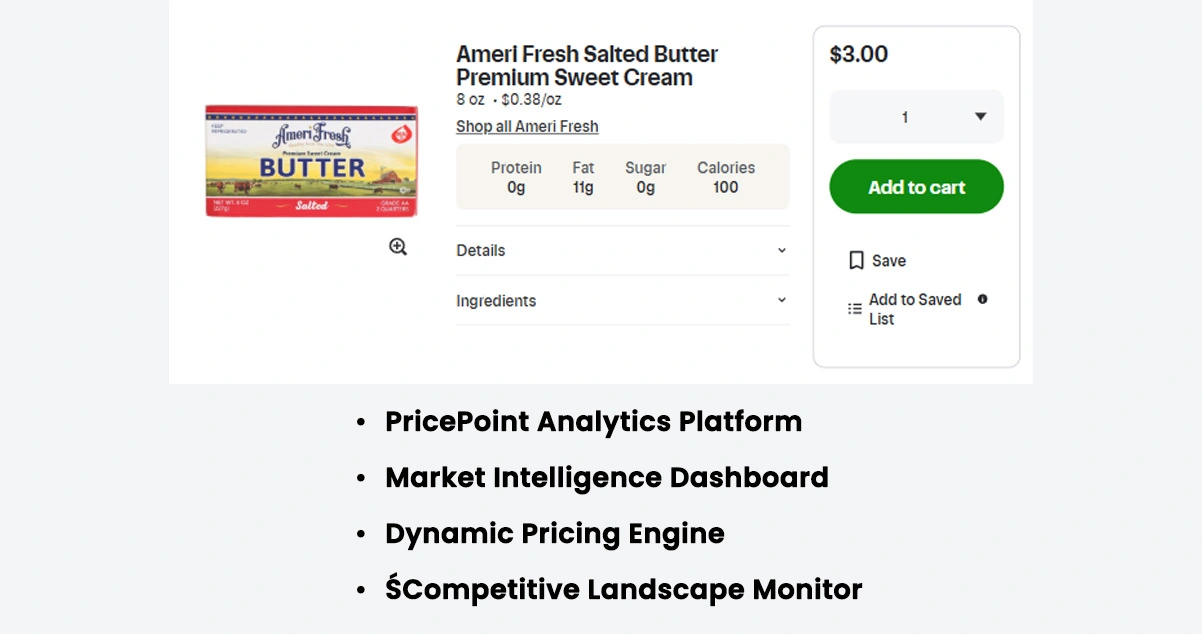
Task: Click the Ameri Fresh butter product image
Action: pyautogui.click(x=312, y=160)
